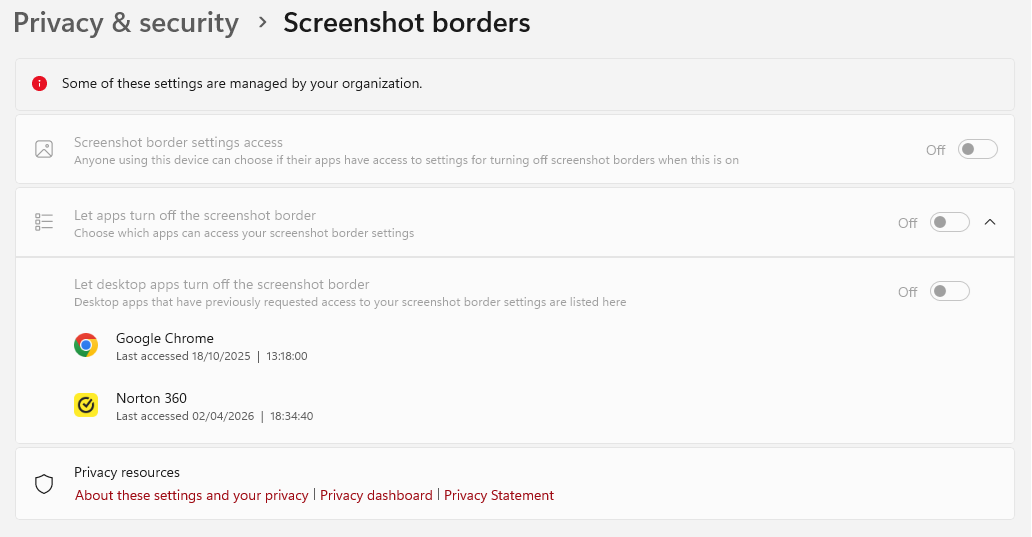The image size is (1032, 537).
Task: Click the Screenshot borders page title
Action: pyautogui.click(x=407, y=23)
